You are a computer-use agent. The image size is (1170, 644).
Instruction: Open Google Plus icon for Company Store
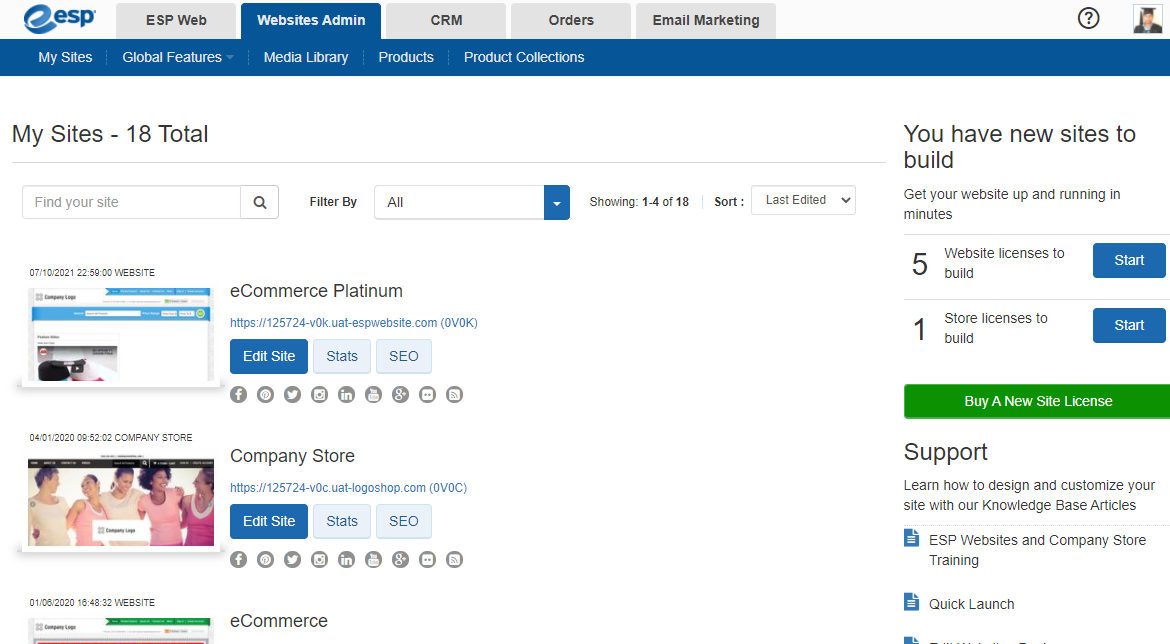pyautogui.click(x=401, y=560)
